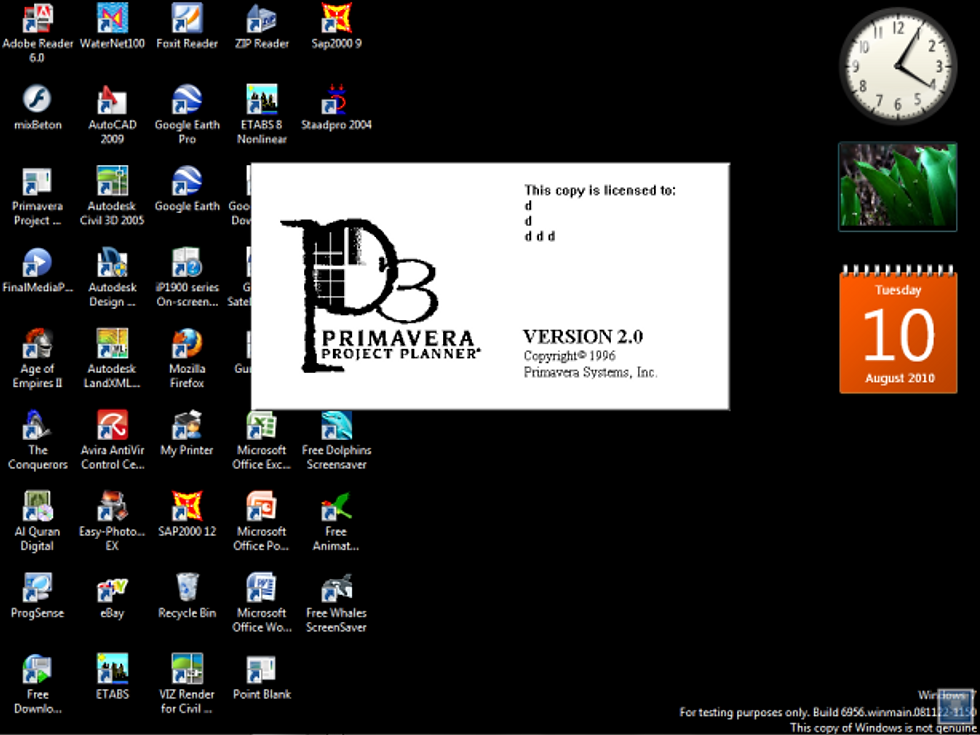This screenshot has width=980, height=735.
Task: Click the 'This copy is licensed to:' text
Action: (600, 191)
